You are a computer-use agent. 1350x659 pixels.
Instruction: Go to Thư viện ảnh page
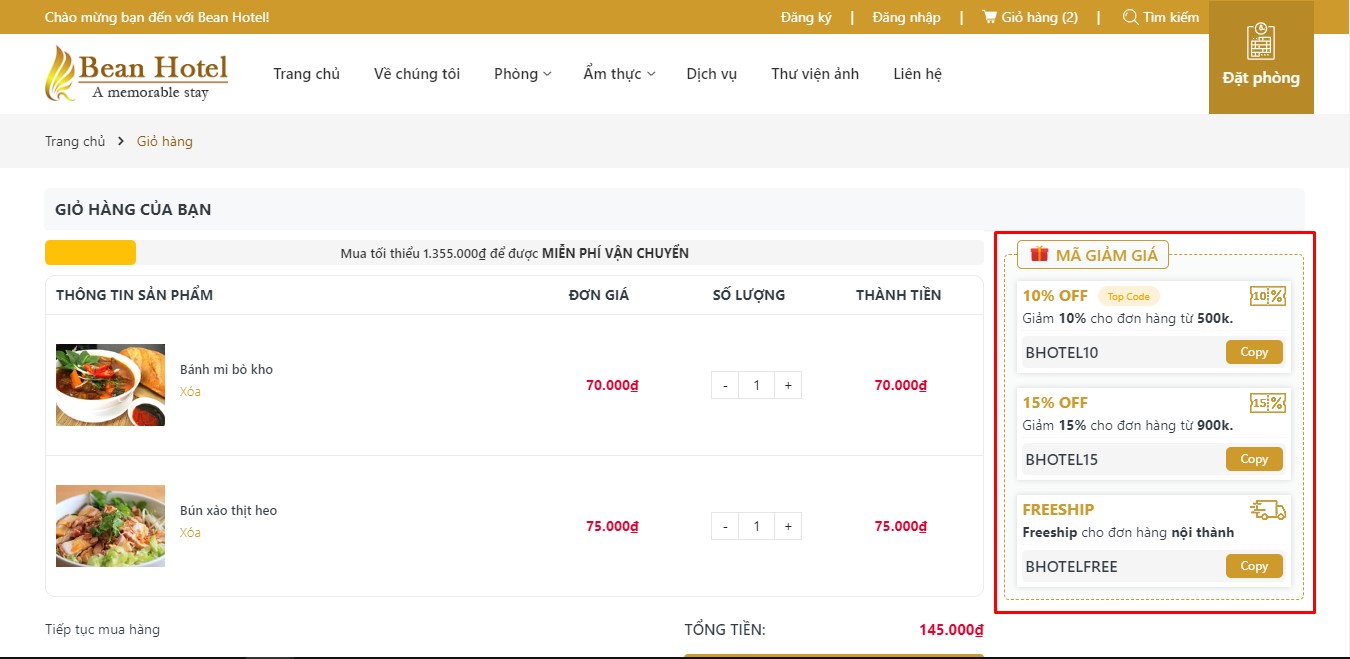pos(814,74)
